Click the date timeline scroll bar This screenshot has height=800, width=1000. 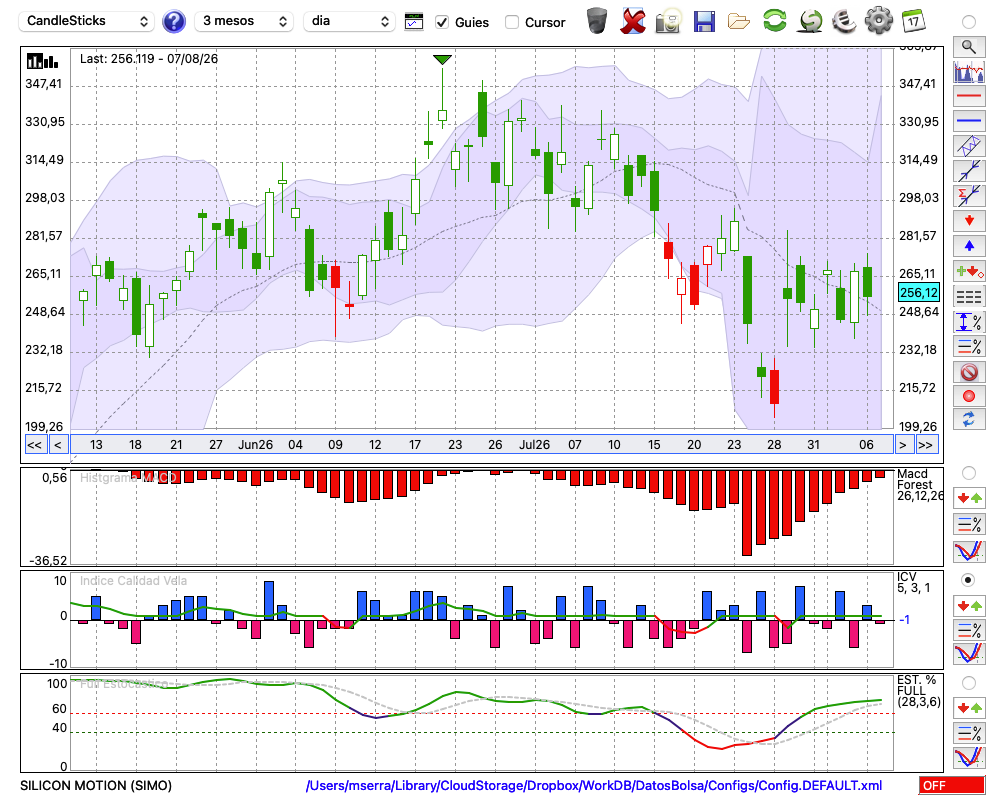coord(482,445)
